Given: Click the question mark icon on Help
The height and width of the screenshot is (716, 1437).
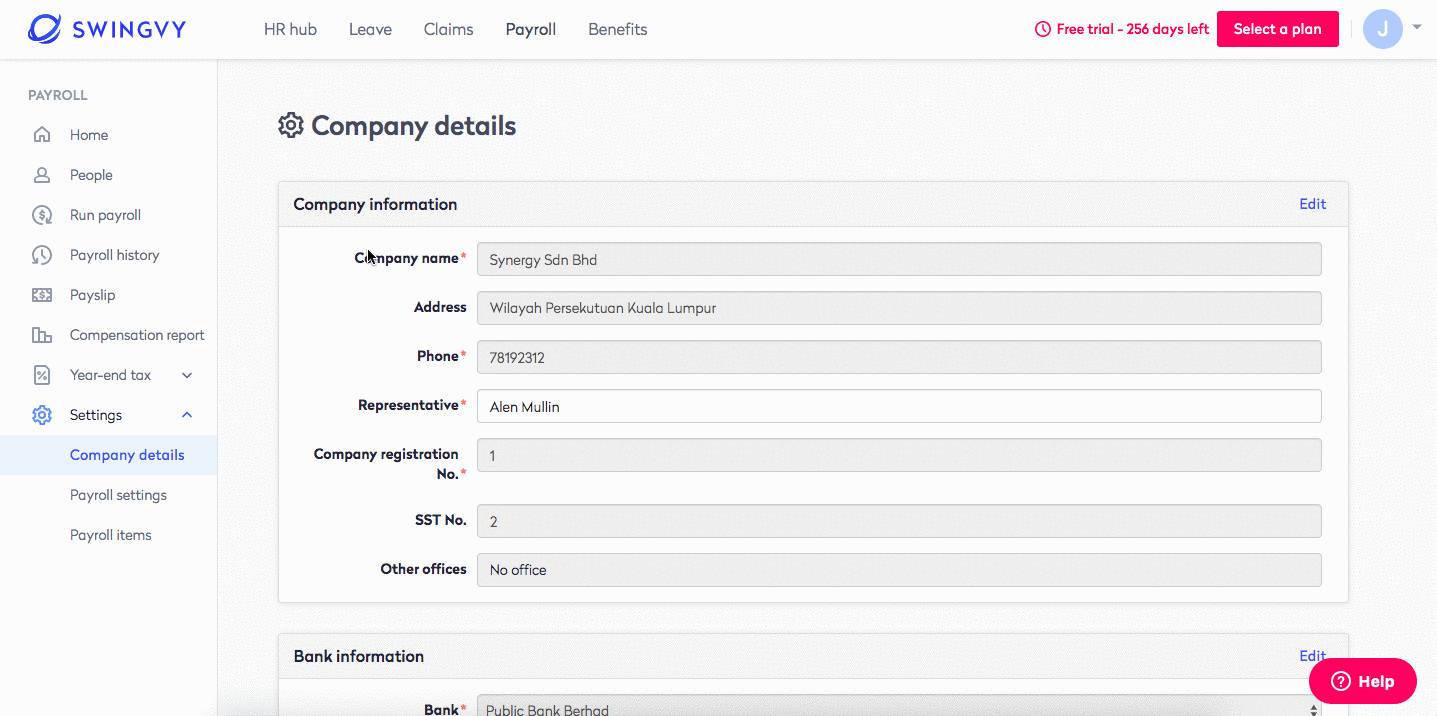Looking at the screenshot, I should [1339, 681].
